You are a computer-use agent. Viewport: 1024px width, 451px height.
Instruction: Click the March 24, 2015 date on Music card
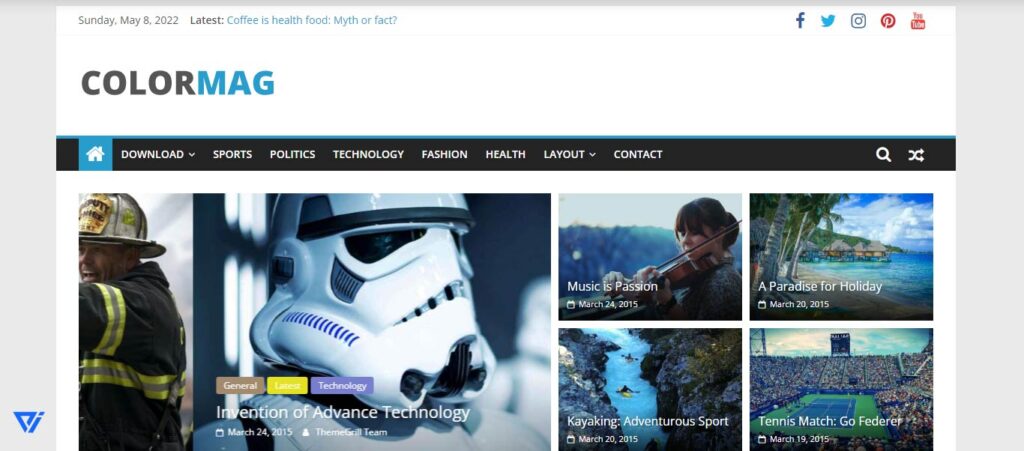click(608, 305)
